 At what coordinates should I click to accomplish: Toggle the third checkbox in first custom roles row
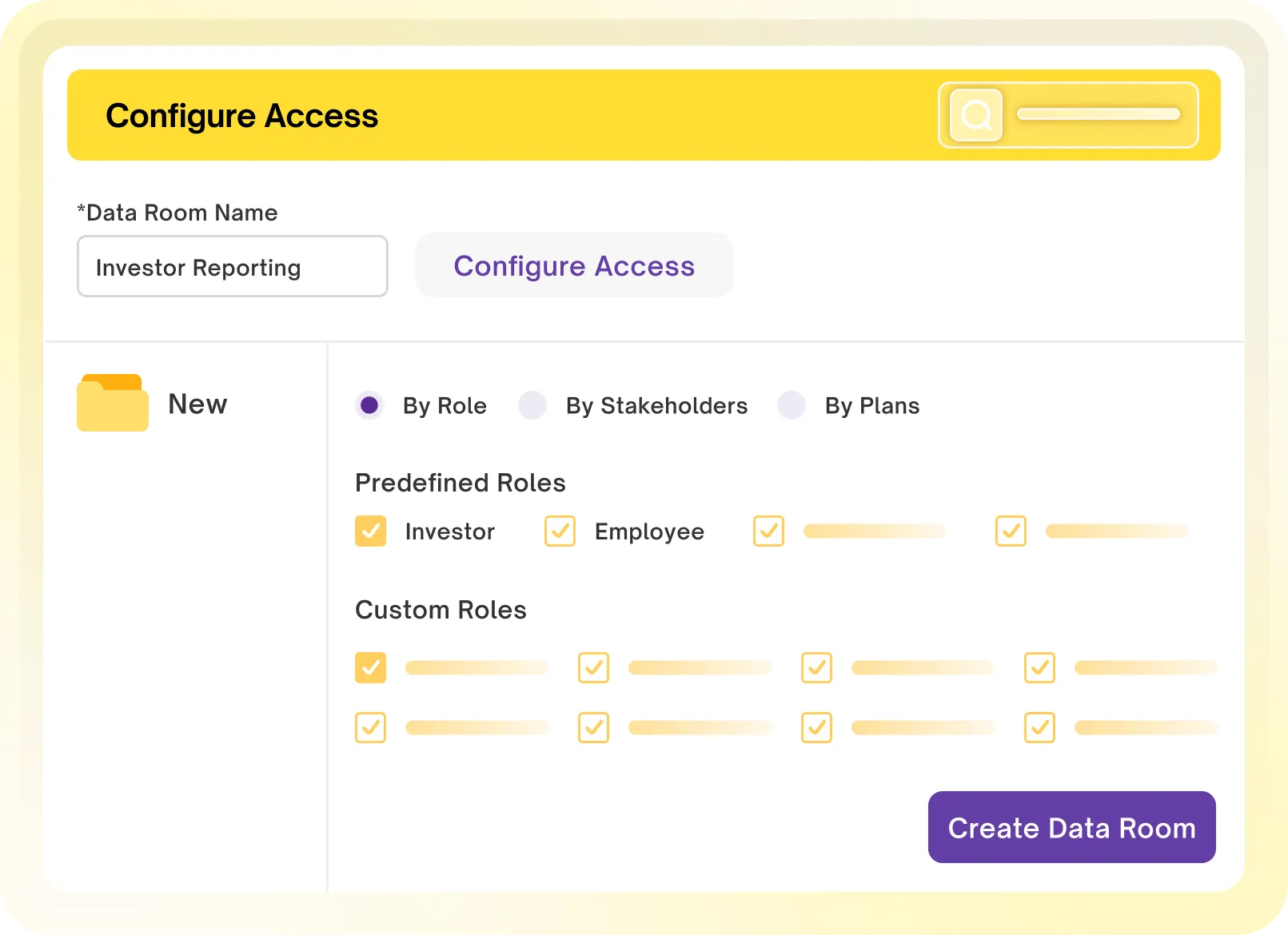tap(816, 668)
